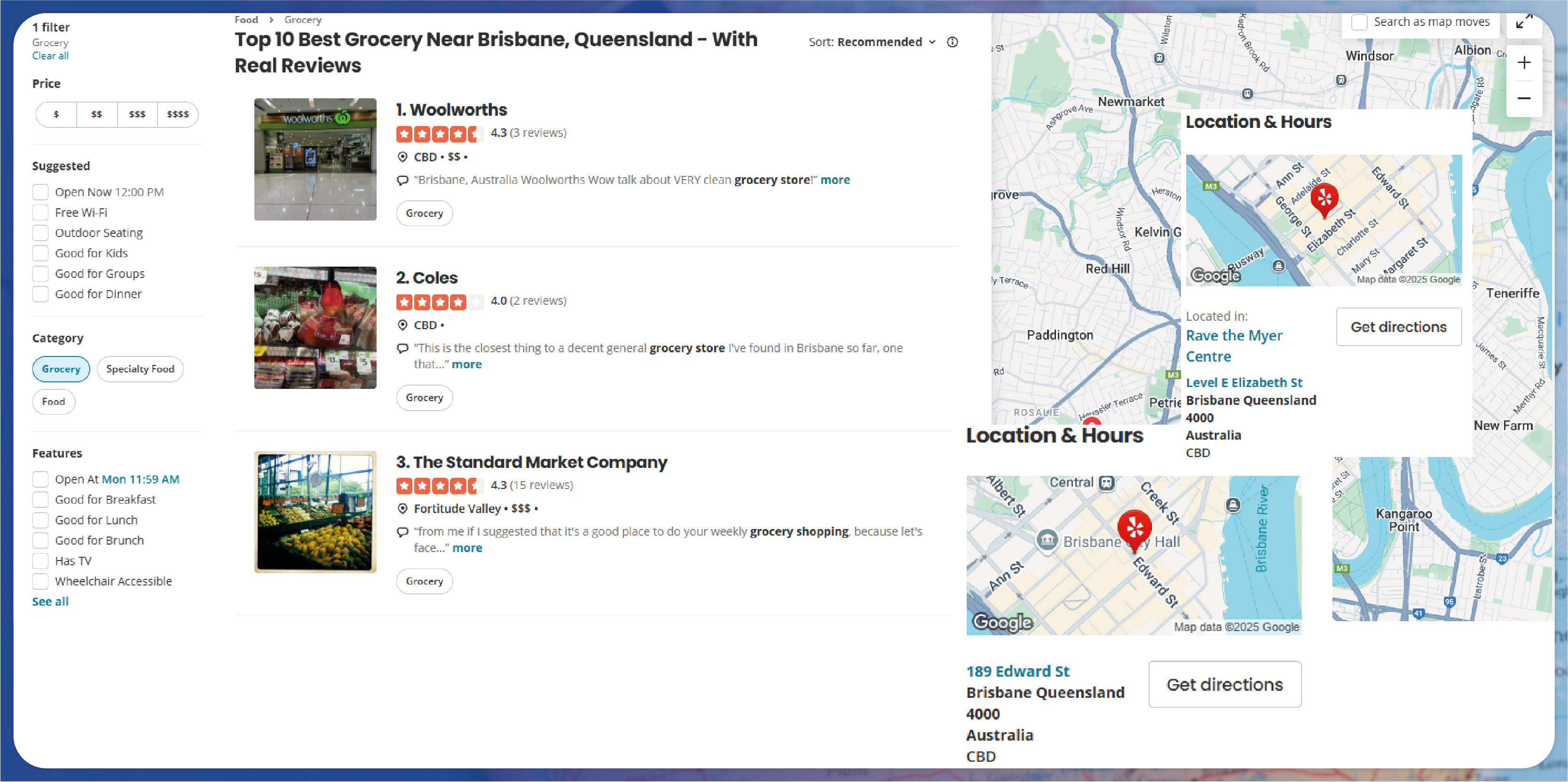This screenshot has width=1568, height=782.
Task: Expand Standard Market review with more
Action: 467,548
